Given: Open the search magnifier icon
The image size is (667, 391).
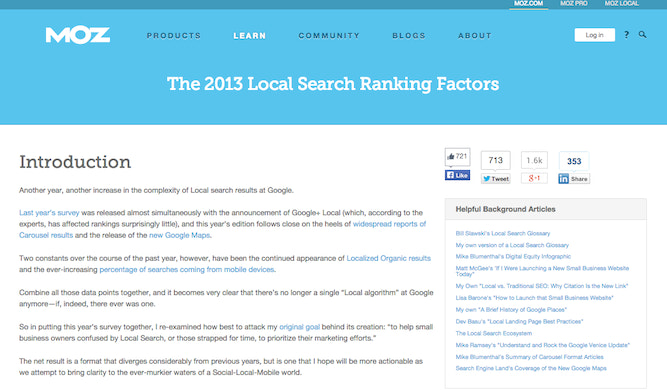Looking at the screenshot, I should coord(642,34).
